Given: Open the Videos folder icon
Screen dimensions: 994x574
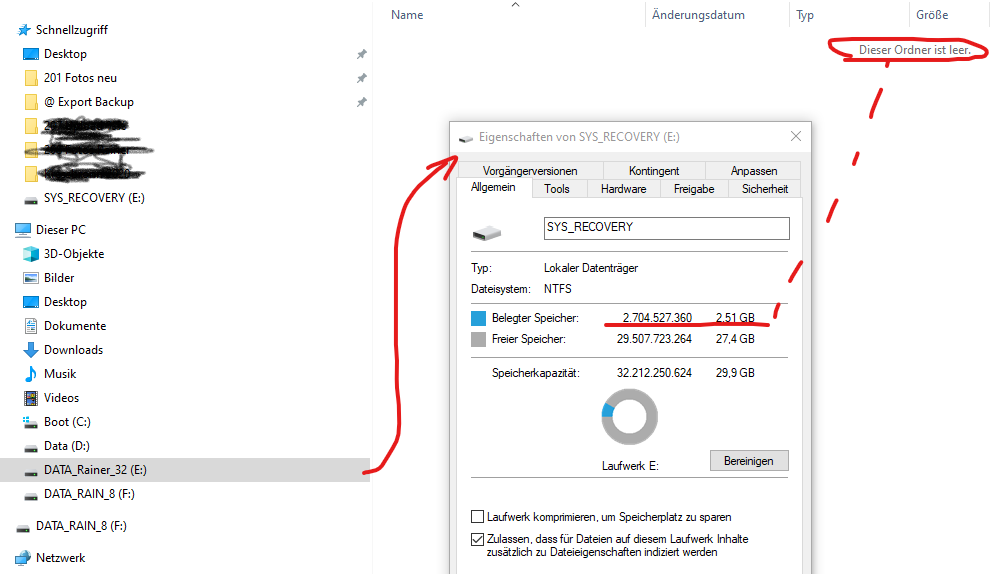Looking at the screenshot, I should [x=30, y=398].
